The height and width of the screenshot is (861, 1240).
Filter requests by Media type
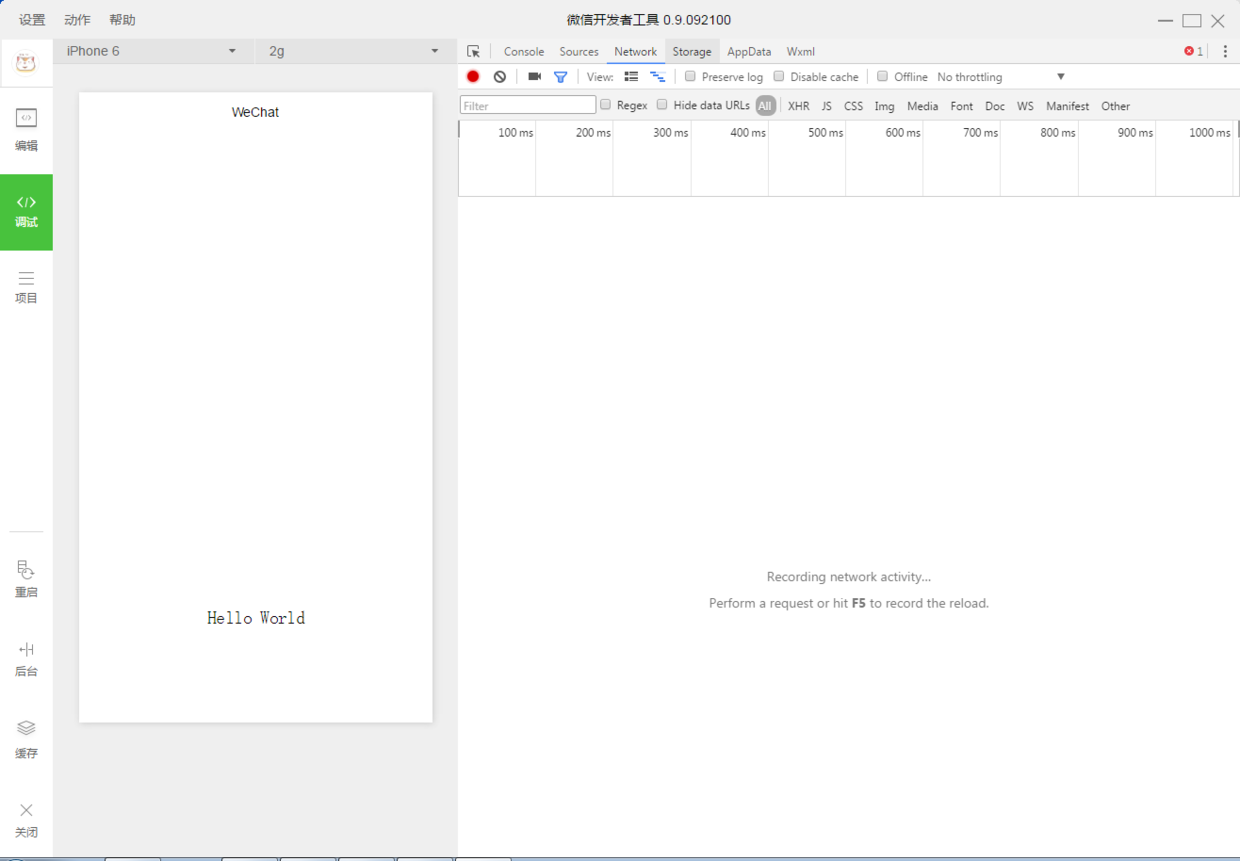(x=923, y=106)
